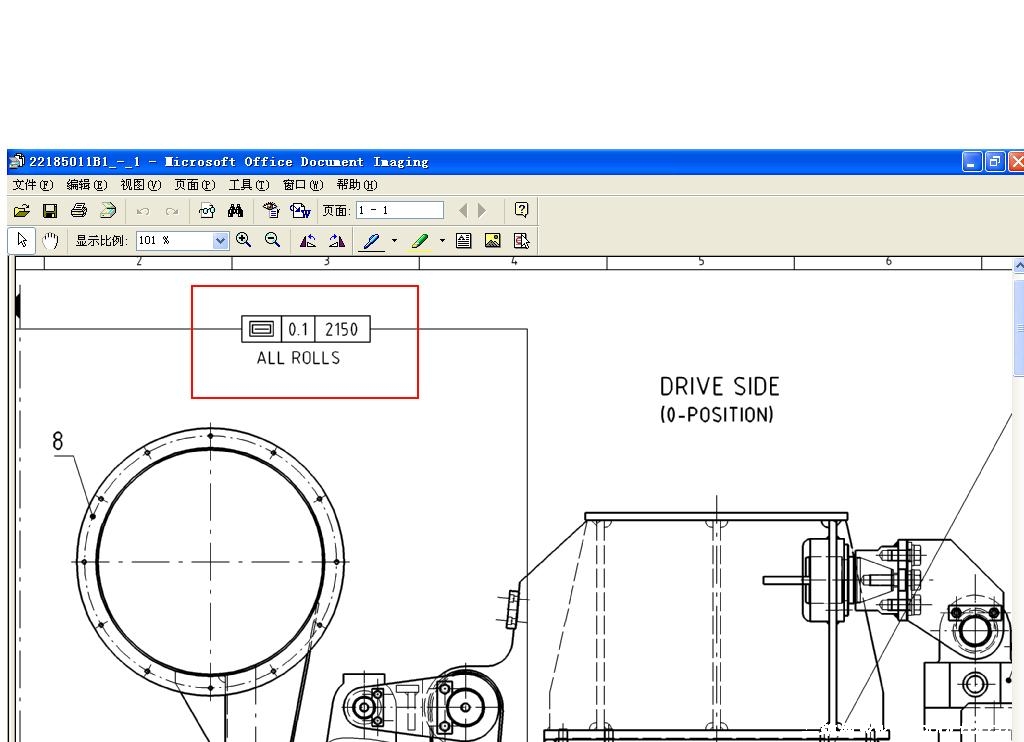Go to the next page arrow
1024x742 pixels.
coord(482,210)
